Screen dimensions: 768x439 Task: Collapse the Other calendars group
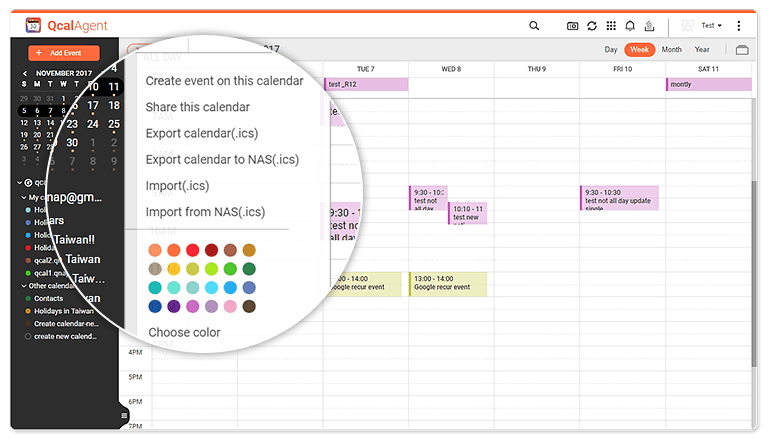tap(24, 286)
